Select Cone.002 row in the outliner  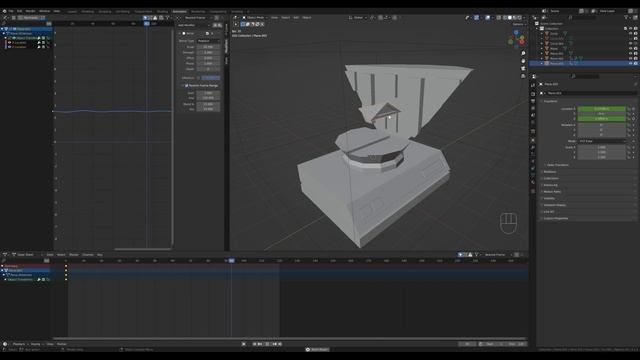coord(584,44)
